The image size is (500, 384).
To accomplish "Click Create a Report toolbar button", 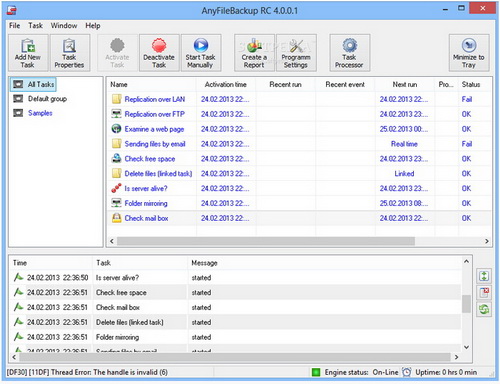I will coord(254,53).
